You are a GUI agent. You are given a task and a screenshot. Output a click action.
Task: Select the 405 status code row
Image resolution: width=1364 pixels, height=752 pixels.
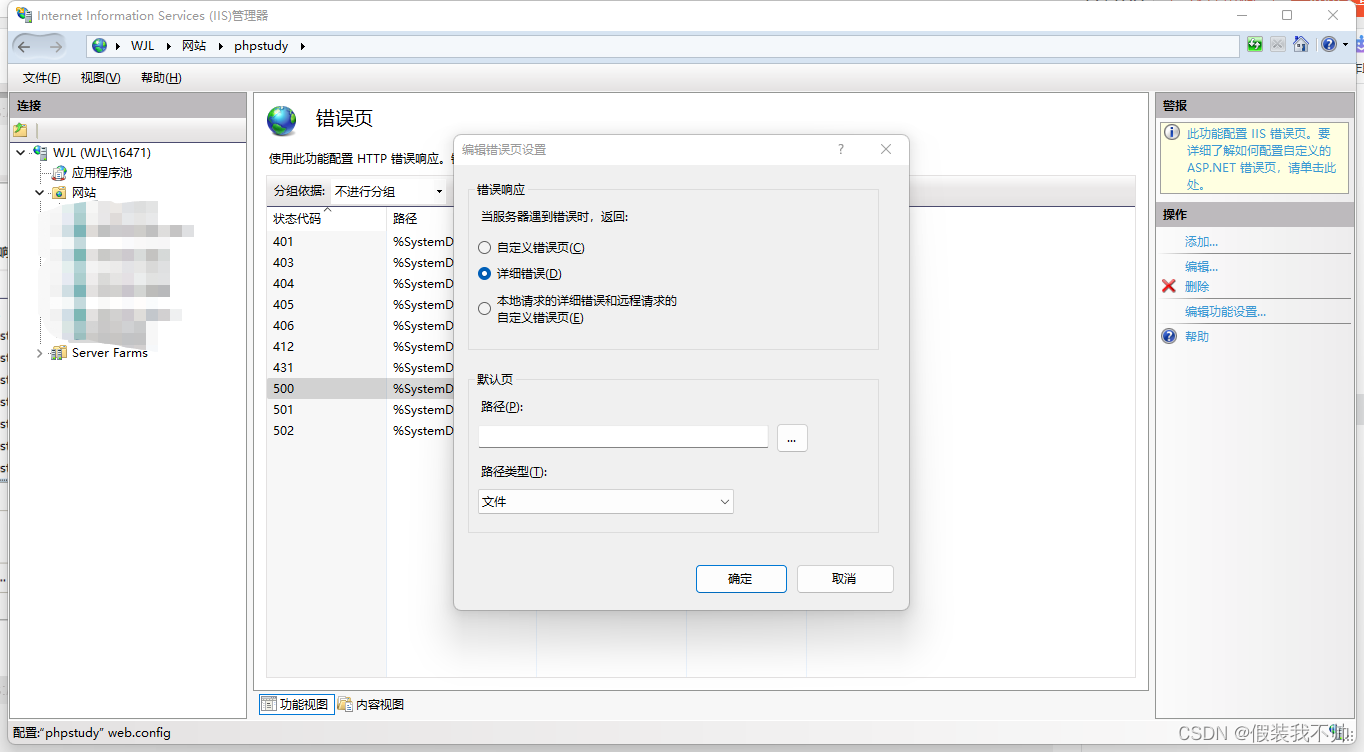[360, 305]
